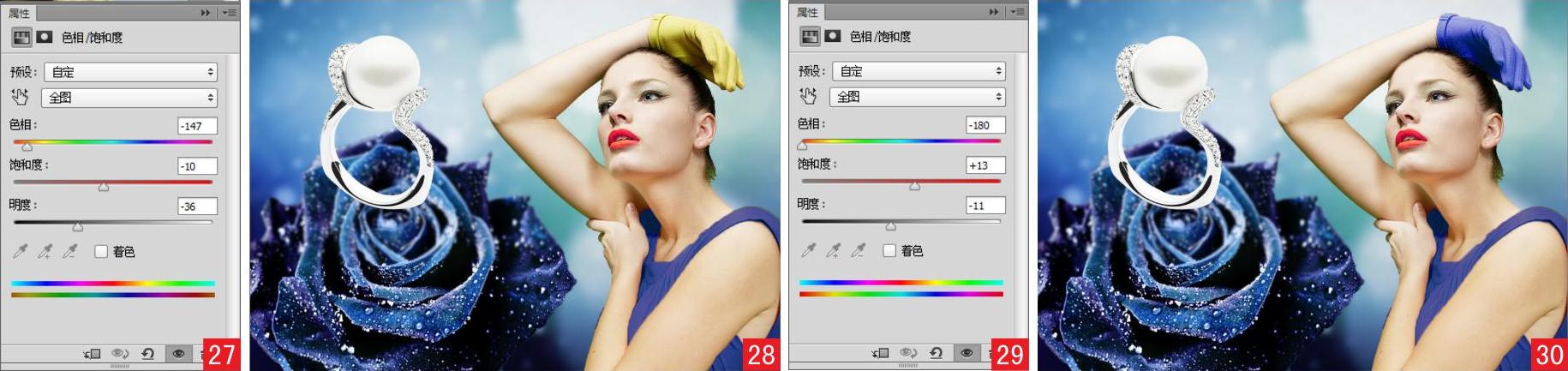Click the 明度 lightness slider handle in panel 29
The height and width of the screenshot is (371, 1568).
(891, 226)
